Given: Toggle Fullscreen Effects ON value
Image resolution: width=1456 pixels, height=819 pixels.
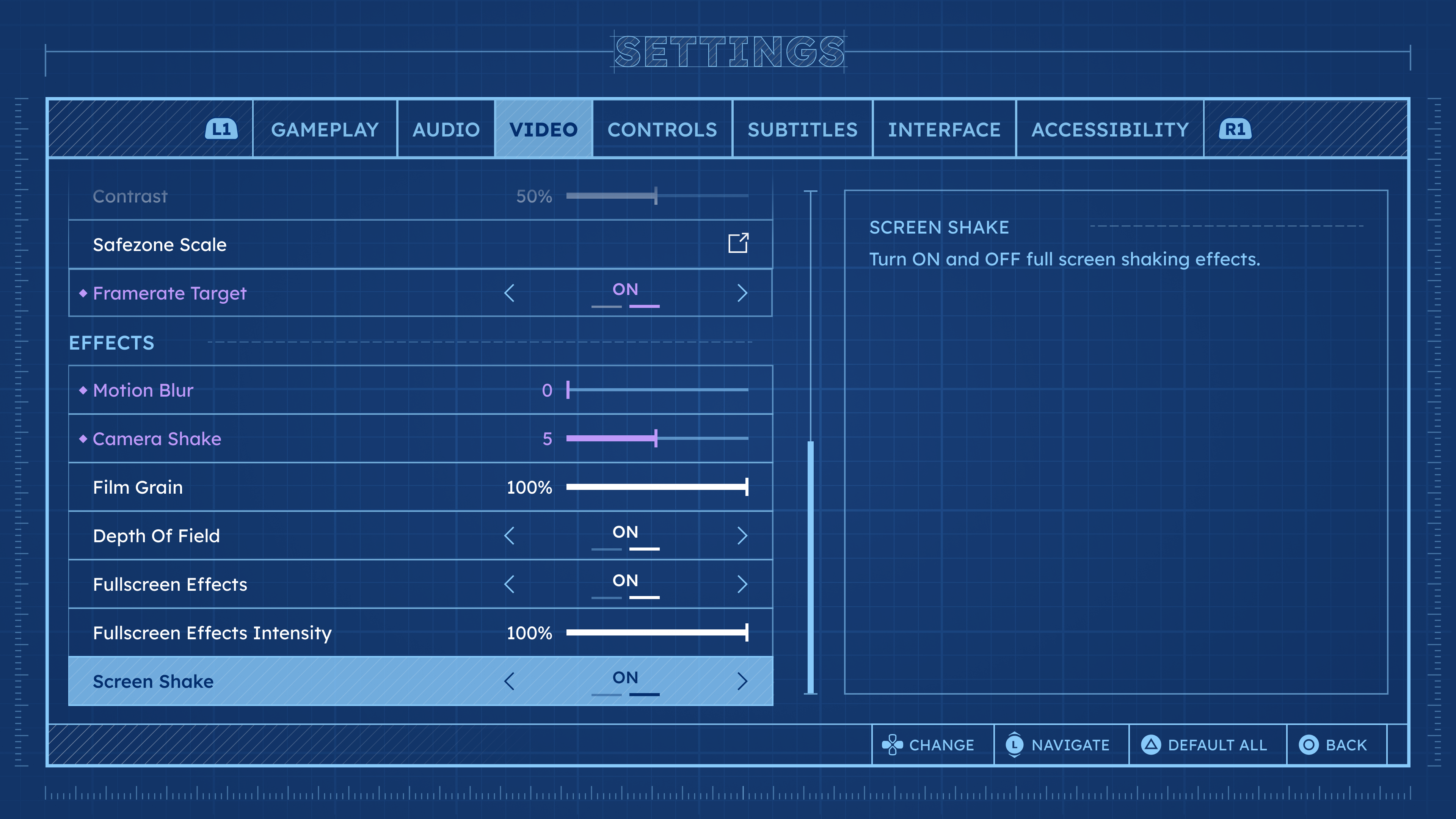Looking at the screenshot, I should (x=625, y=581).
